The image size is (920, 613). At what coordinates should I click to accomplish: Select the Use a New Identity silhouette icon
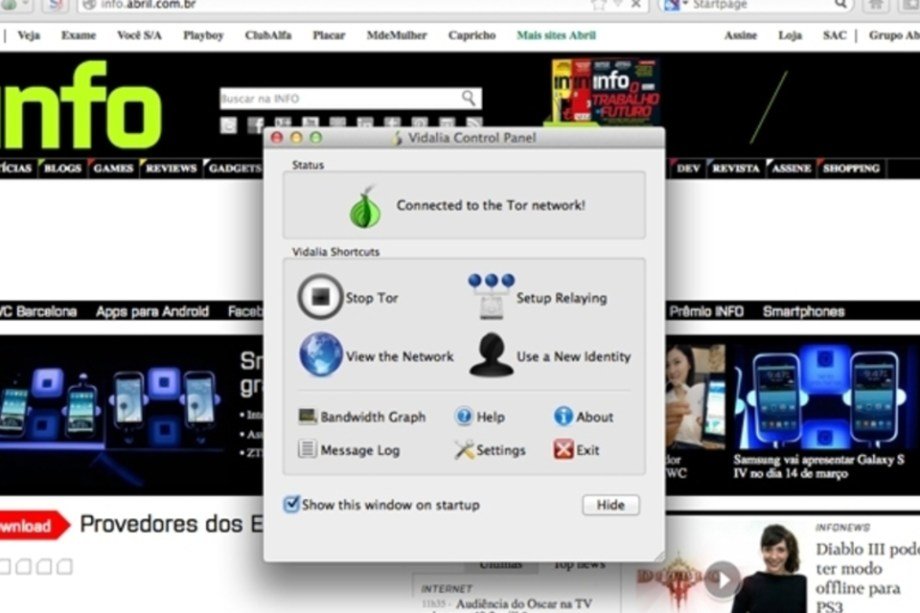click(492, 355)
